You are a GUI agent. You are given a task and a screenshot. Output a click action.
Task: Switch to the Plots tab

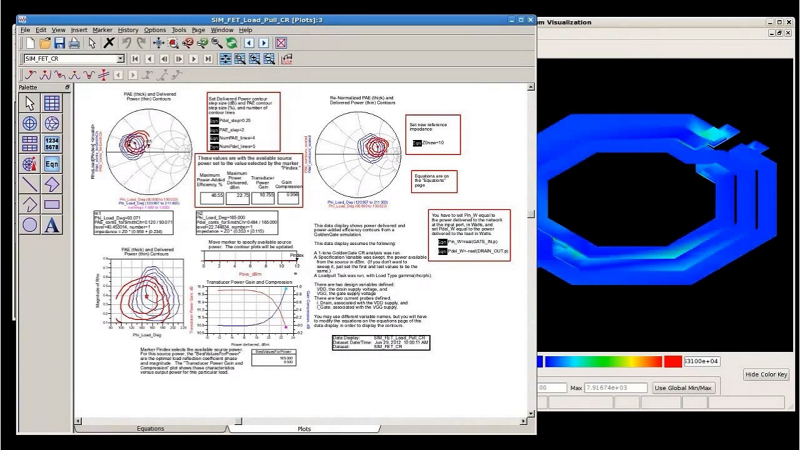pos(304,429)
